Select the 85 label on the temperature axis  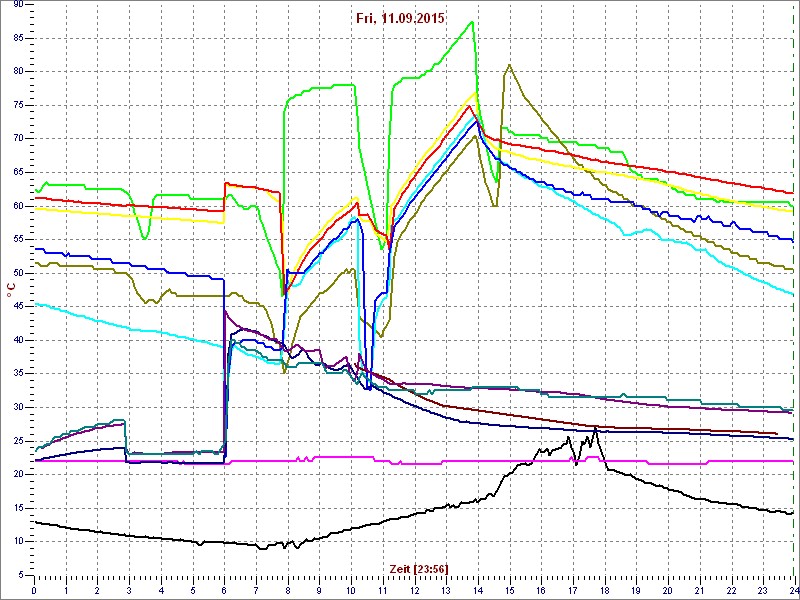(x=18, y=38)
